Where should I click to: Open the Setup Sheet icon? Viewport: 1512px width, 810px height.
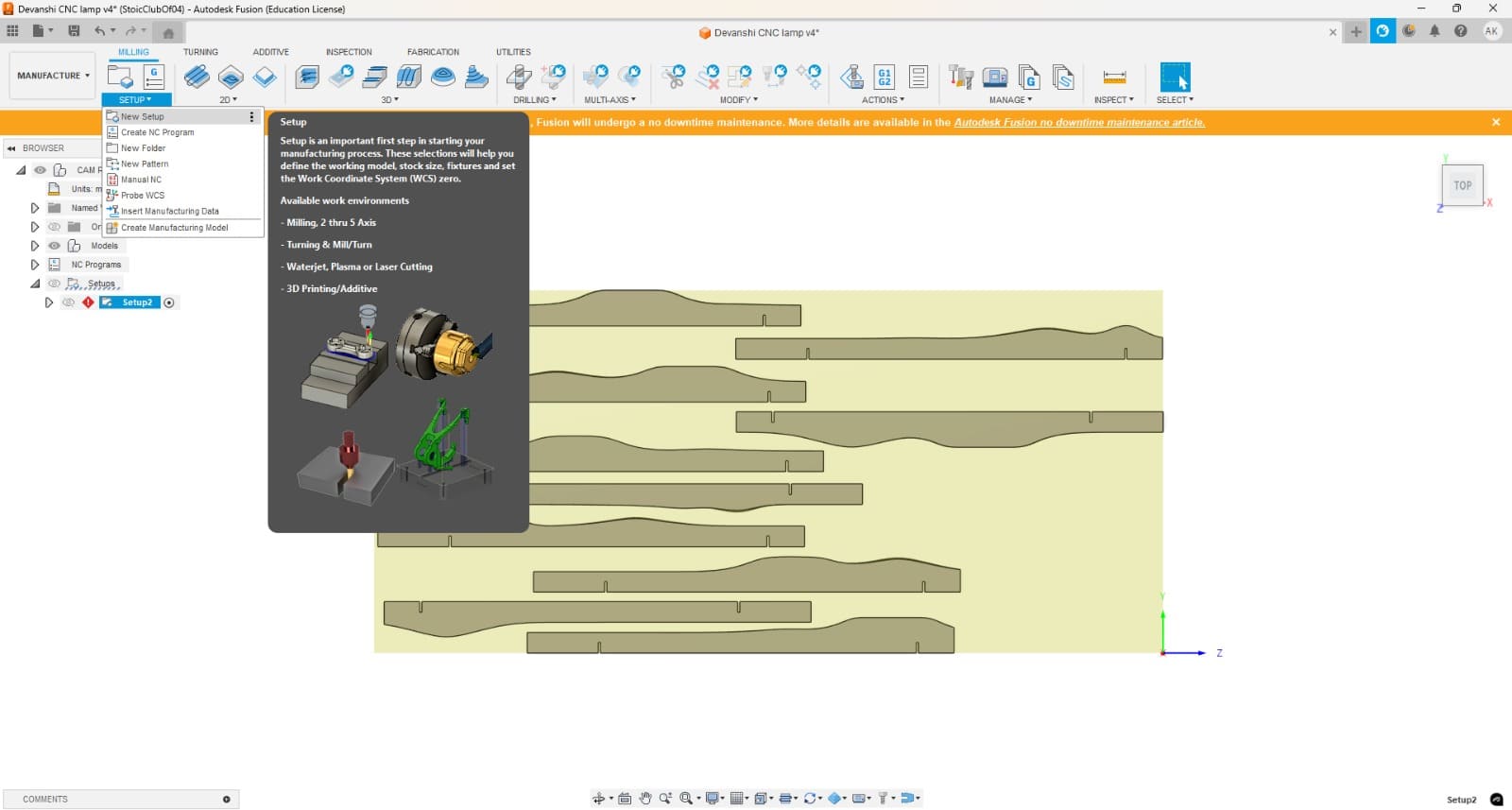[919, 77]
